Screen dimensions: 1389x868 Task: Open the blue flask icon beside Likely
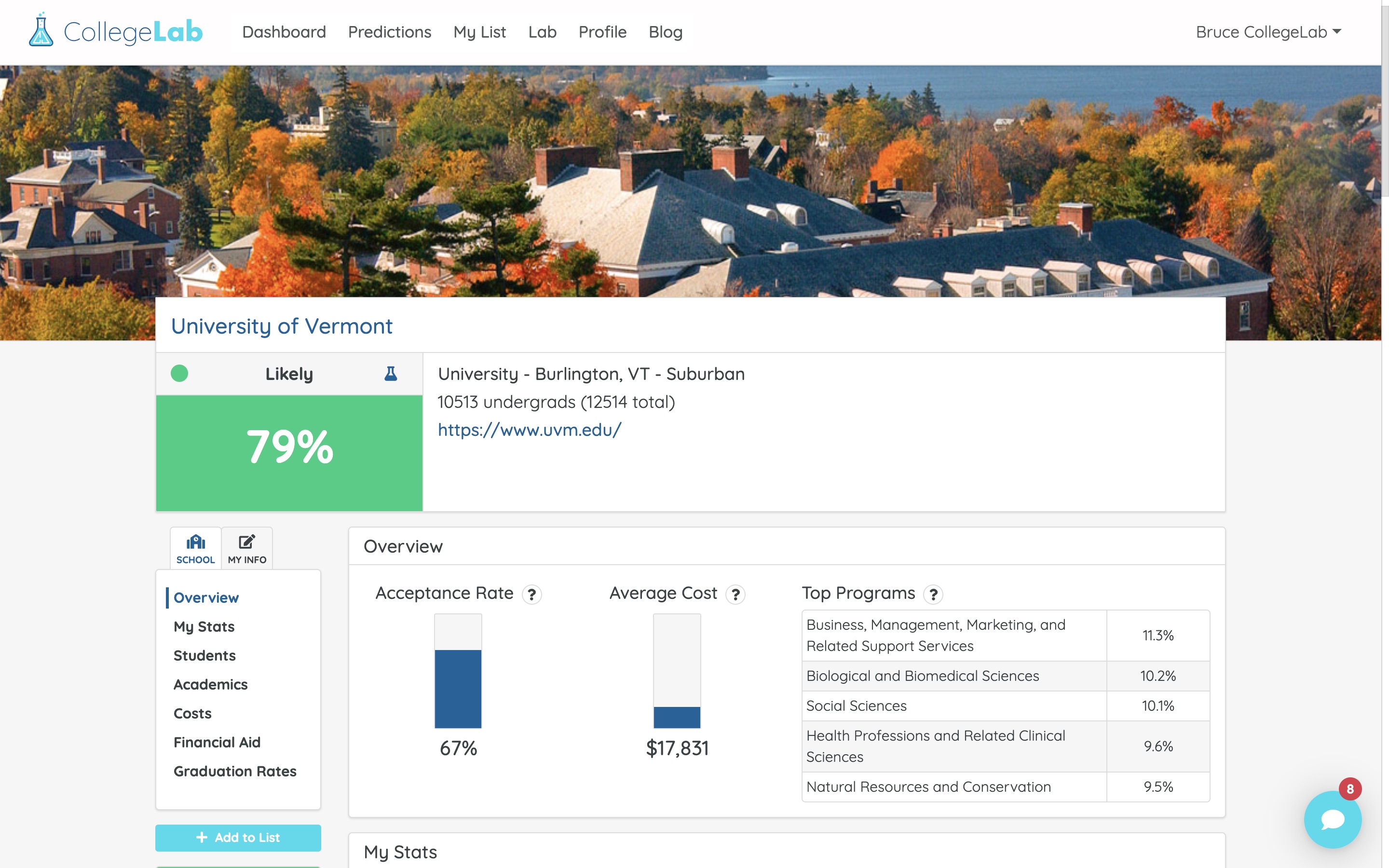pyautogui.click(x=390, y=374)
